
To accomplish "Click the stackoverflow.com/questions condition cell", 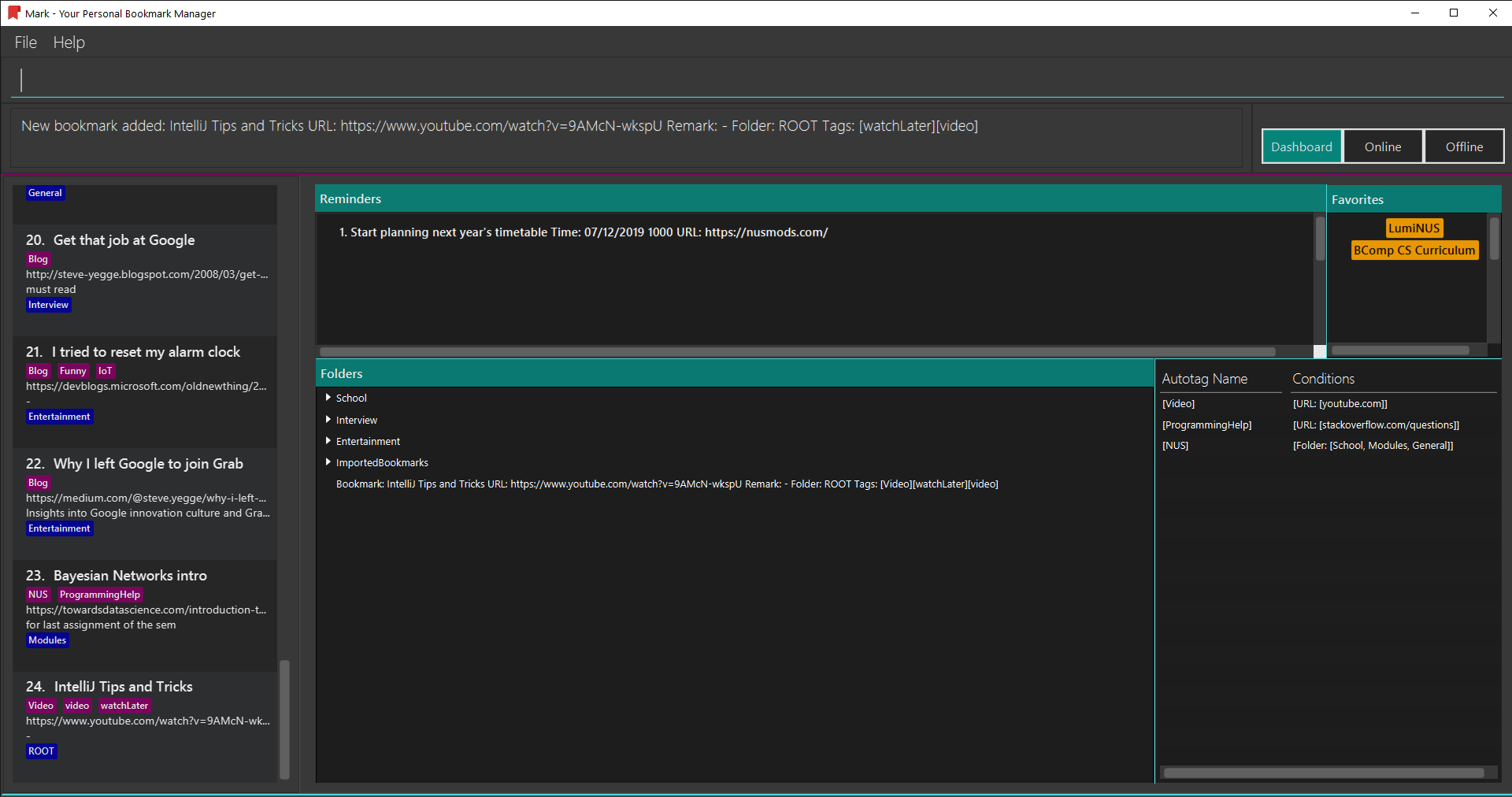I will click(1376, 425).
